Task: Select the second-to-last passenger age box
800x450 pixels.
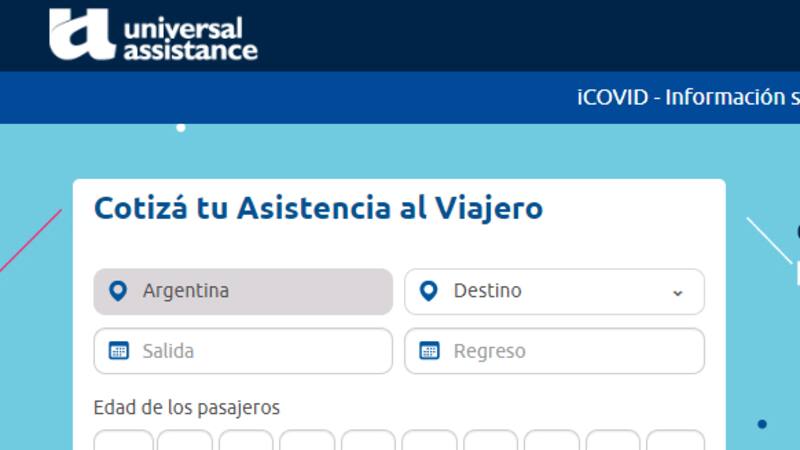Action: pos(613,441)
